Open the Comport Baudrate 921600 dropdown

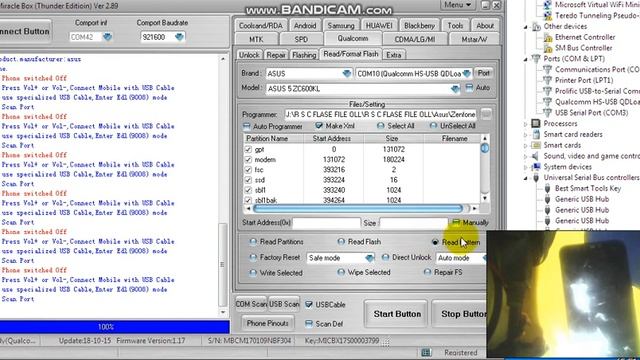179,37
